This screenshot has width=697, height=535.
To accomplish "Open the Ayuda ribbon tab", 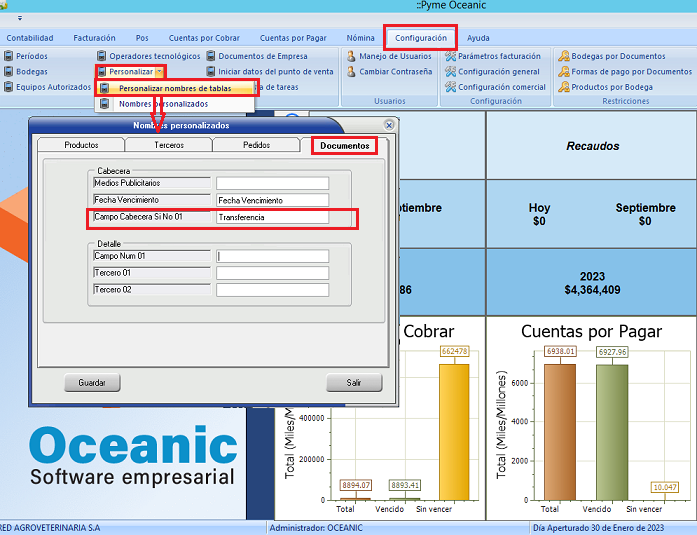I will pos(478,38).
